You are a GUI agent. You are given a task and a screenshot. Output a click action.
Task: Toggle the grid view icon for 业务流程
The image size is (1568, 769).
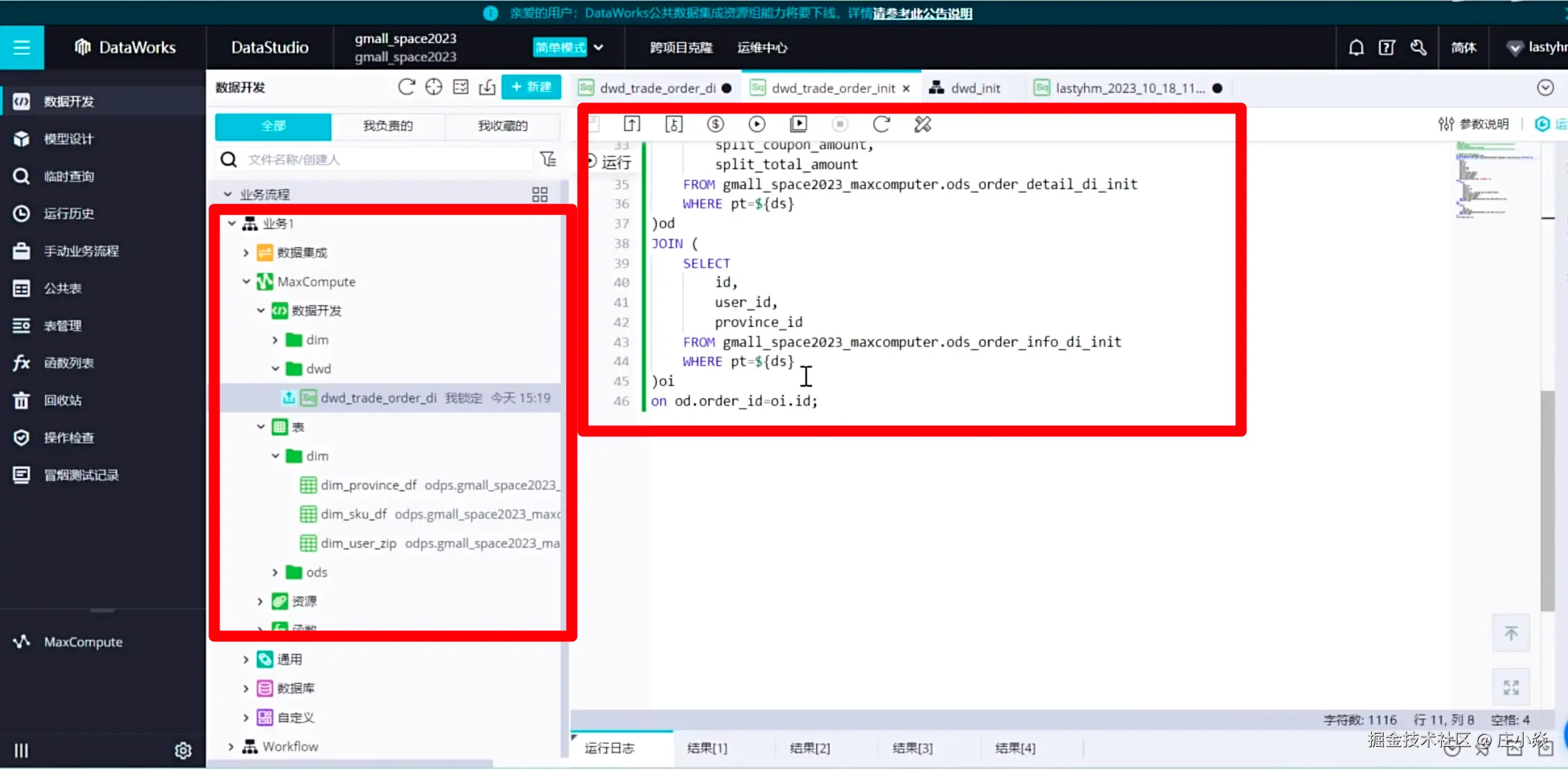540,195
